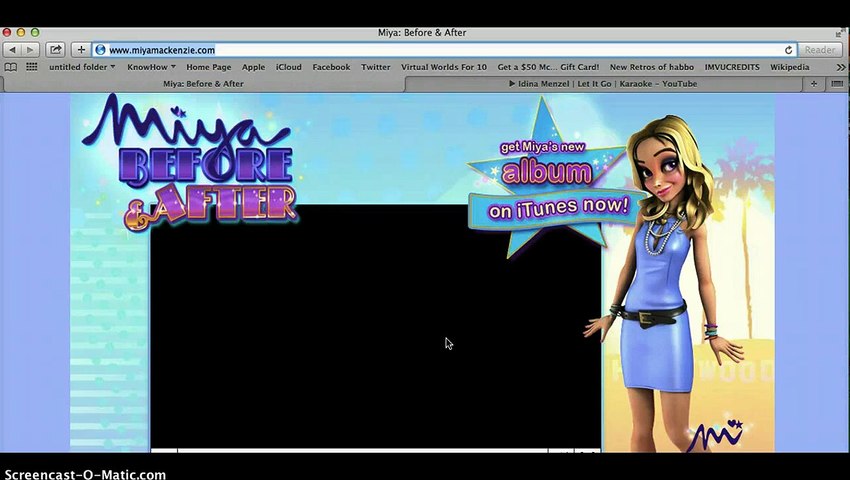Click the Miya Before & After logo
This screenshot has width=850, height=480.
[x=189, y=163]
